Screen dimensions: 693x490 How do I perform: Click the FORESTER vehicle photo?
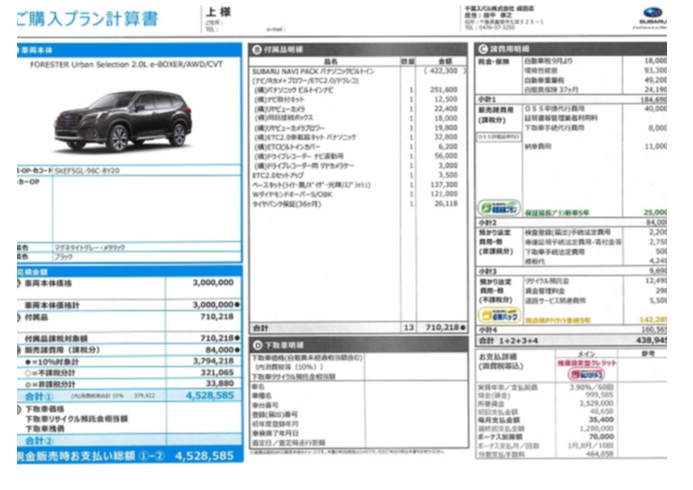pyautogui.click(x=123, y=120)
